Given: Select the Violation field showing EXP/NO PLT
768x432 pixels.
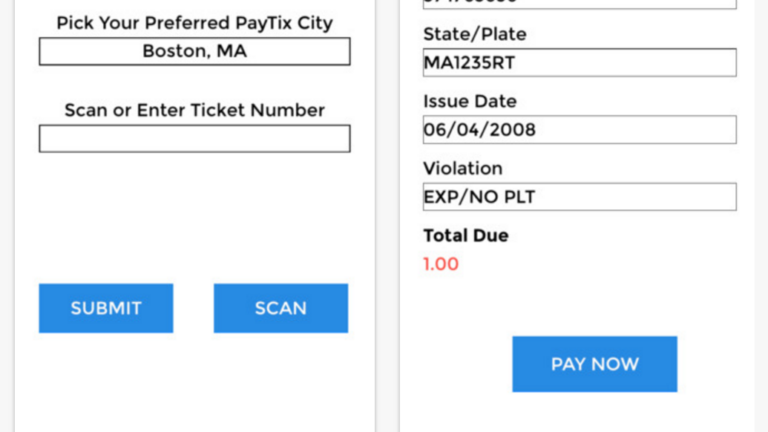Looking at the screenshot, I should (x=579, y=197).
